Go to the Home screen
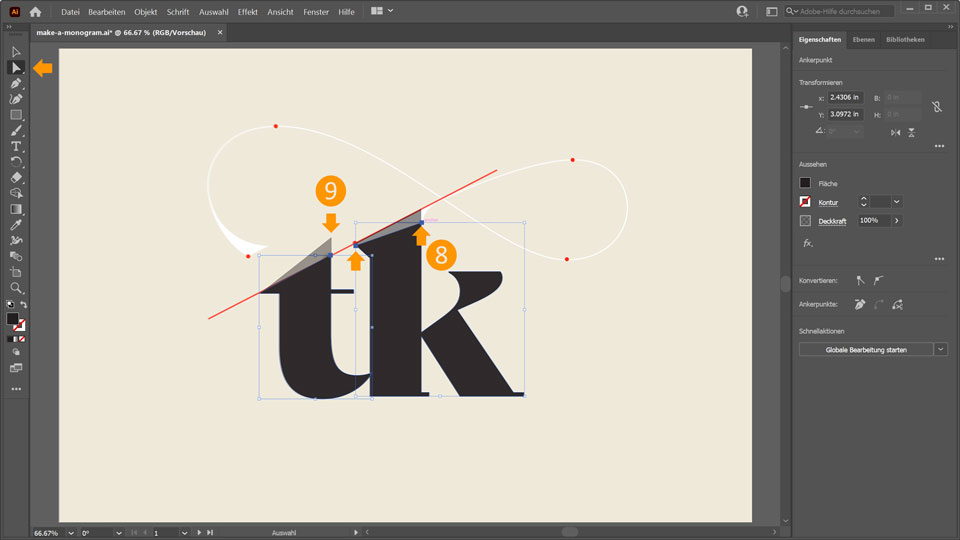Viewport: 960px width, 540px height. tap(36, 12)
